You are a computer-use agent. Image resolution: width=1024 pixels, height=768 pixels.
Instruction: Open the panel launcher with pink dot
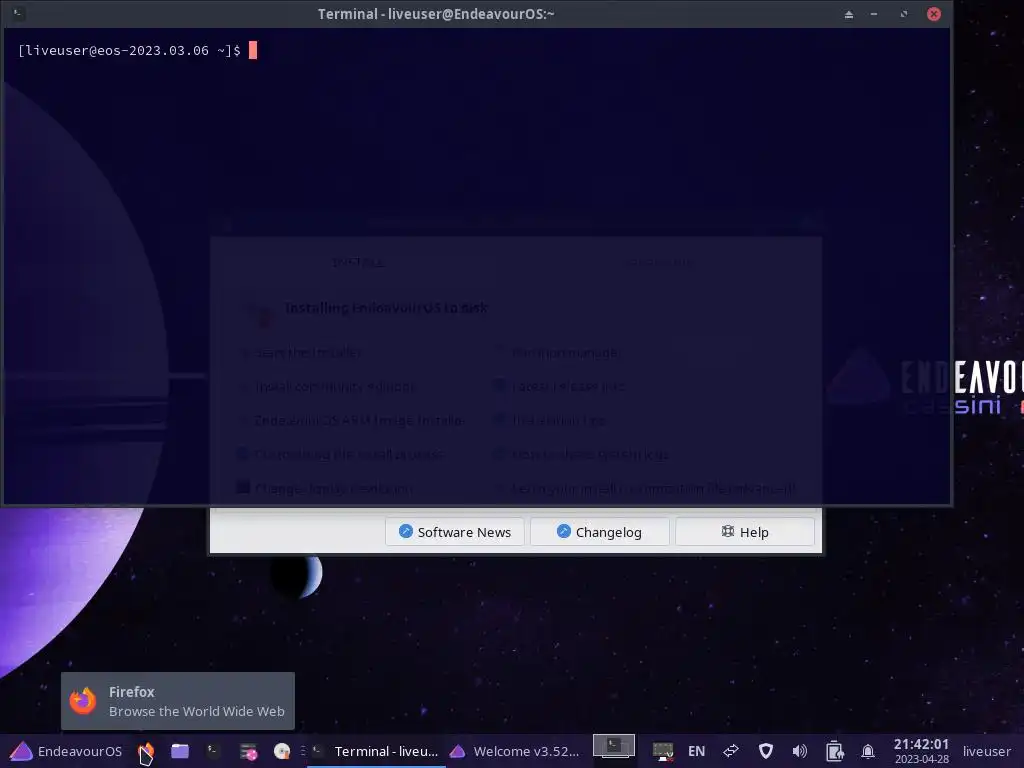(x=248, y=751)
